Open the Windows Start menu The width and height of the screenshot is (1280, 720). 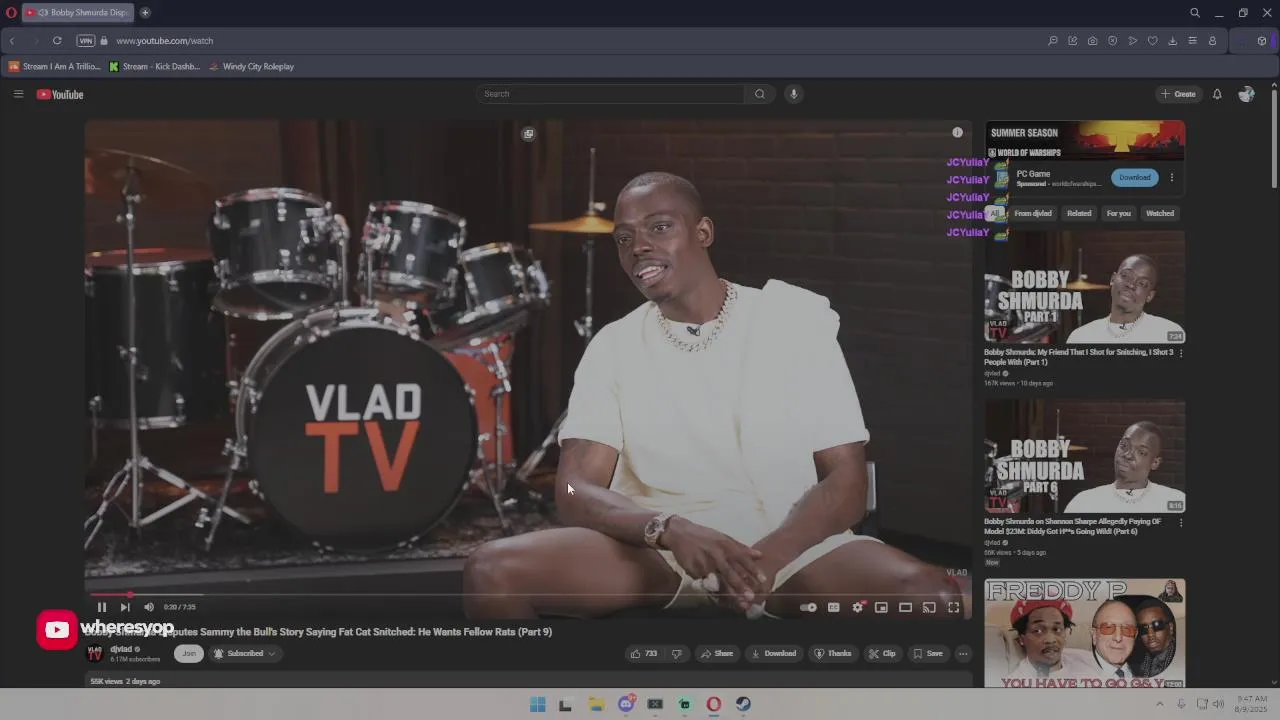tap(537, 705)
